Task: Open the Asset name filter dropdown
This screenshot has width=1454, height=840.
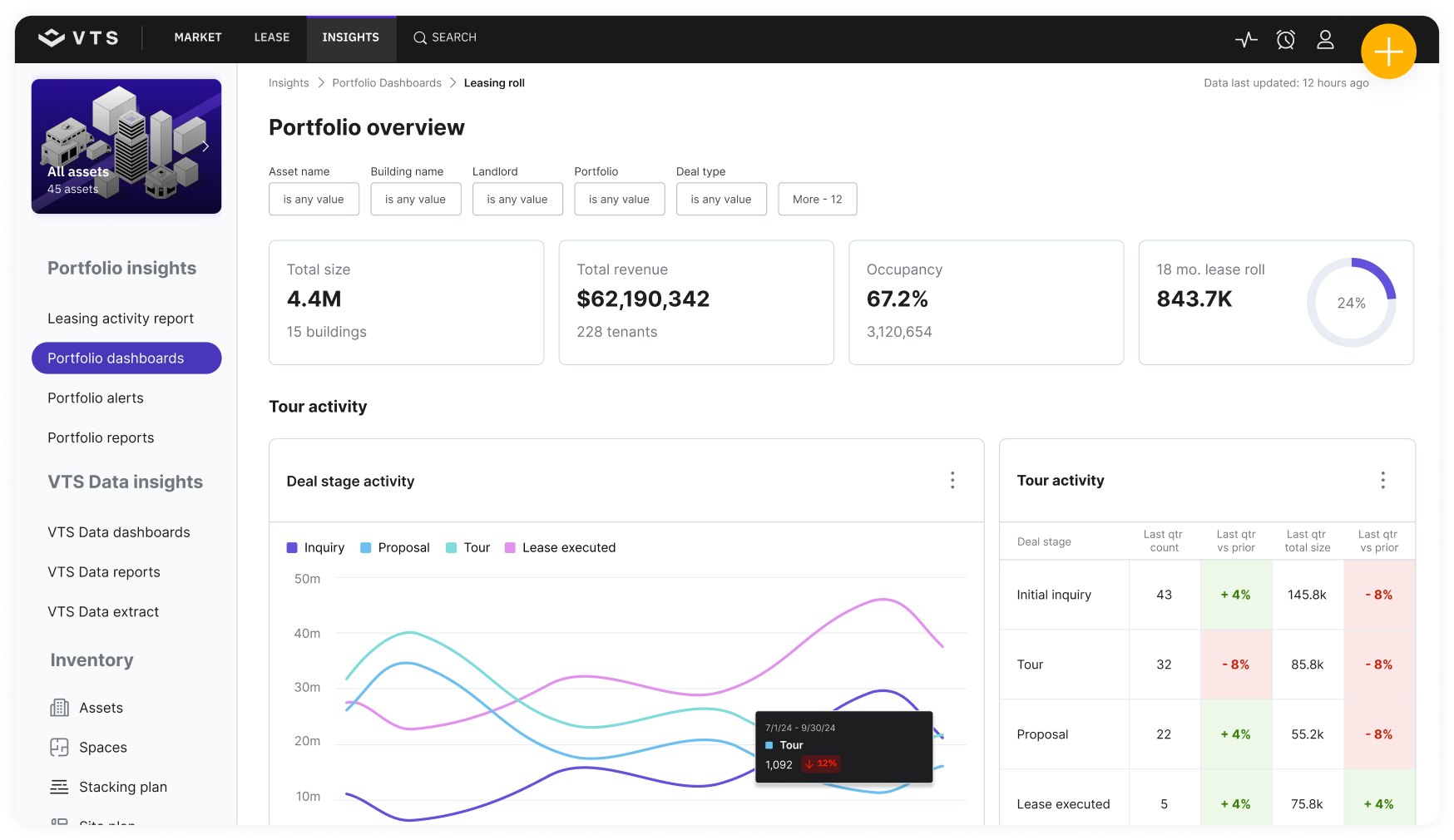Action: pos(314,199)
